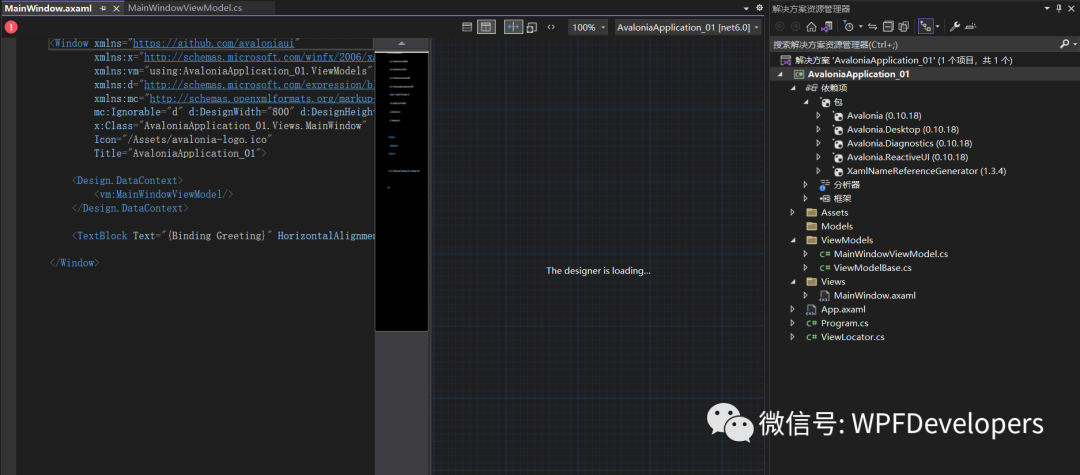Click the swap panes icon in designer toolbar
Image resolution: width=1080 pixels, height=475 pixels.
click(532, 27)
